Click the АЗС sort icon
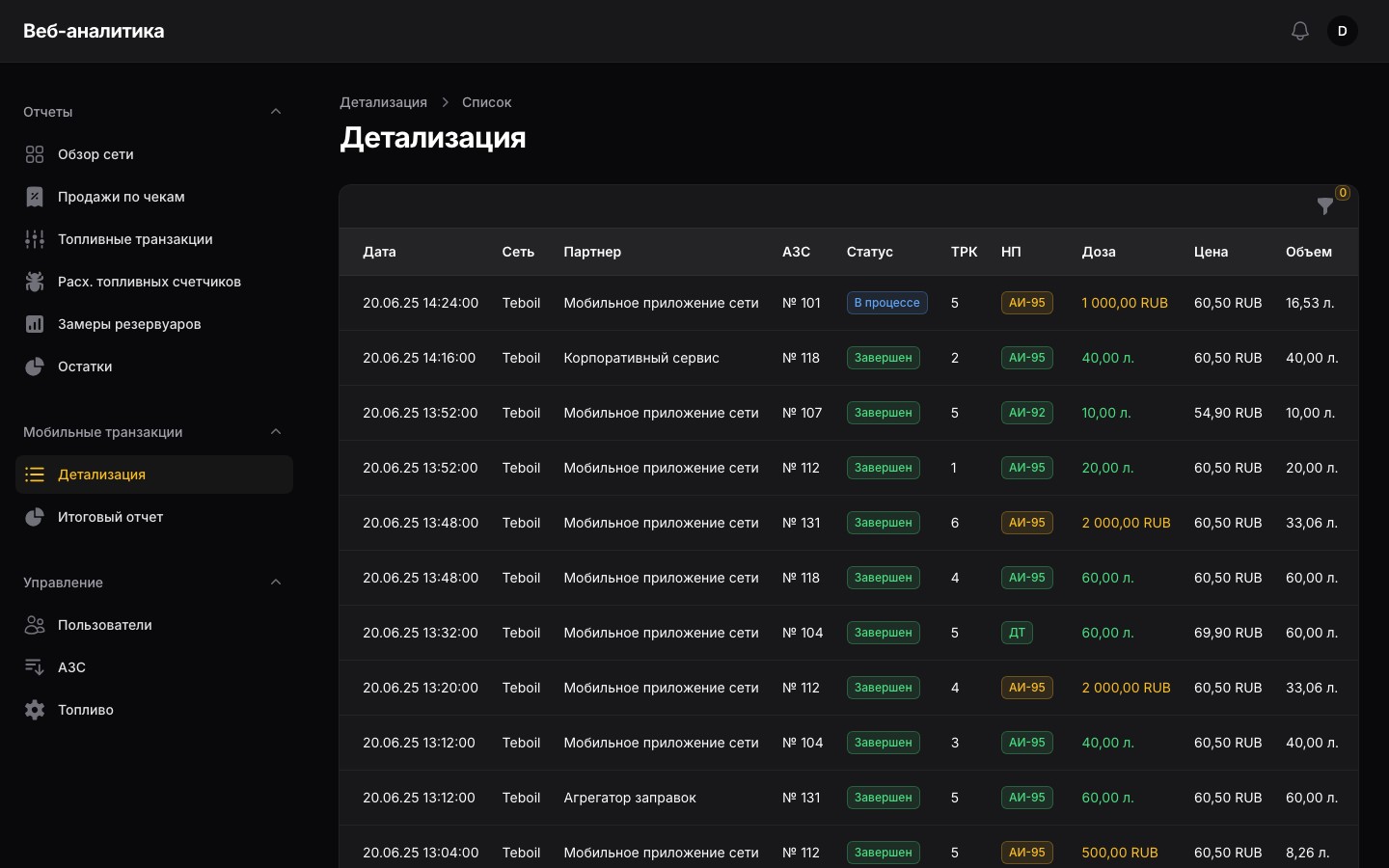 click(35, 667)
